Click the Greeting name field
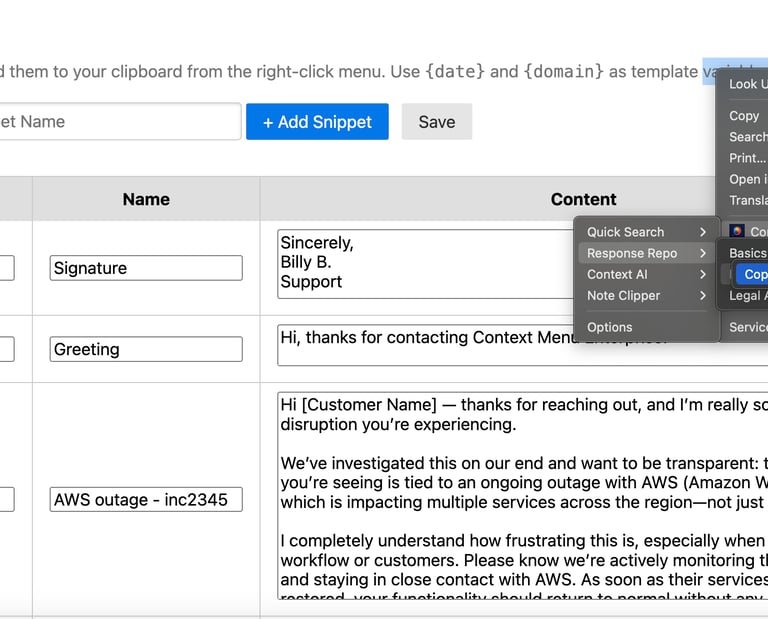Image resolution: width=768 pixels, height=619 pixels. pyautogui.click(x=146, y=349)
